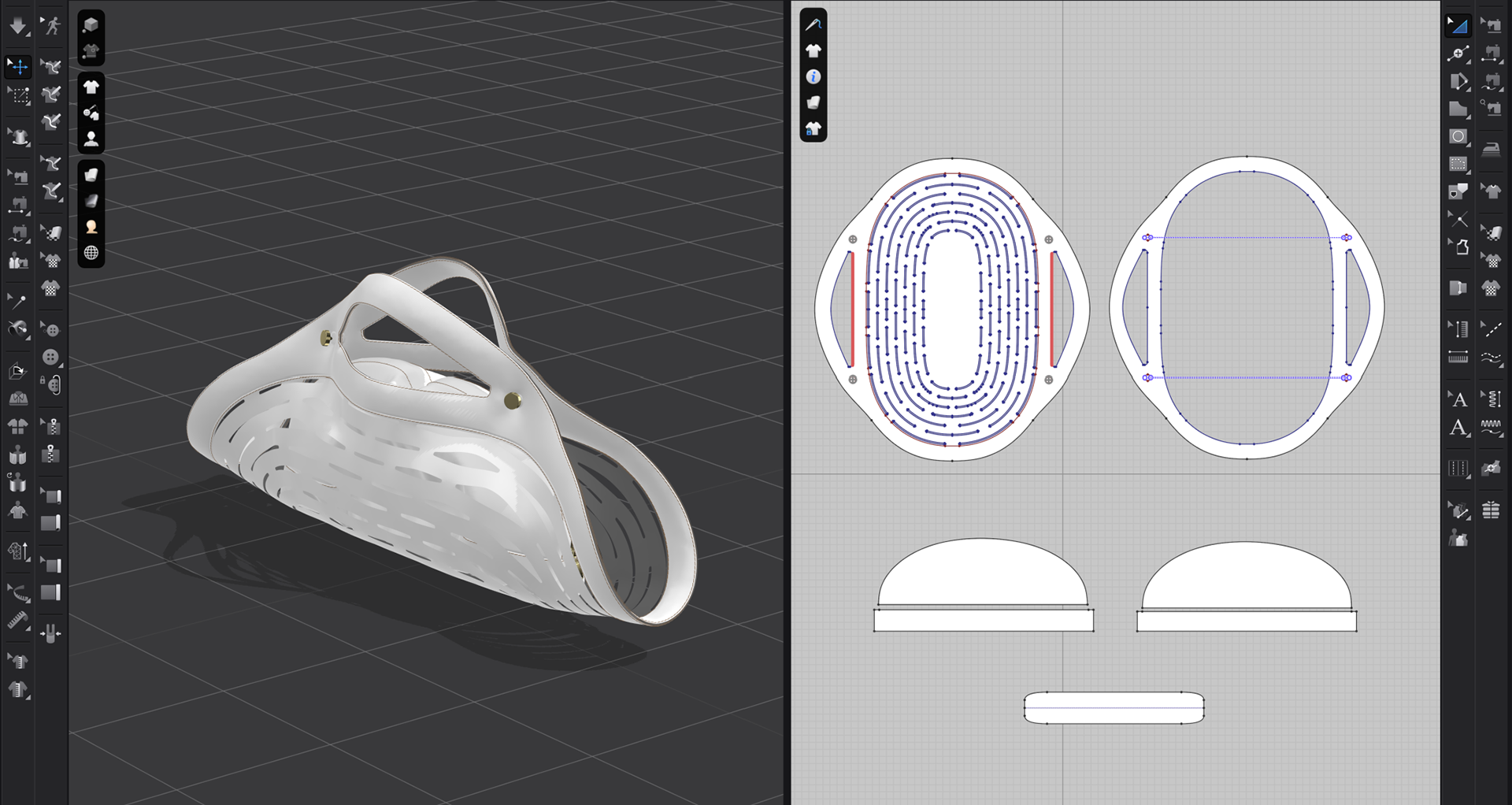Toggle button and trim display in 3D view
Viewport: 1512px width, 805px height.
pos(91,113)
